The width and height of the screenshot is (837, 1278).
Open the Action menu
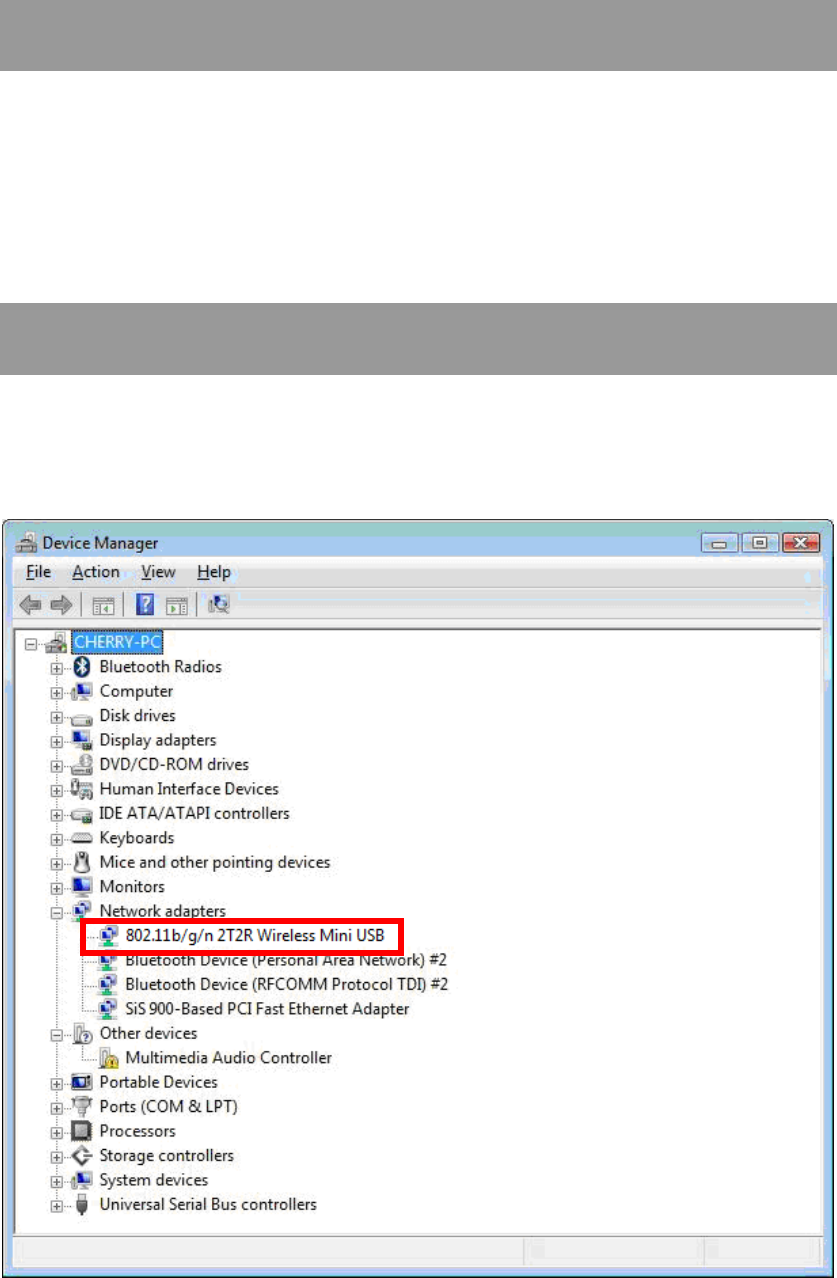point(96,572)
